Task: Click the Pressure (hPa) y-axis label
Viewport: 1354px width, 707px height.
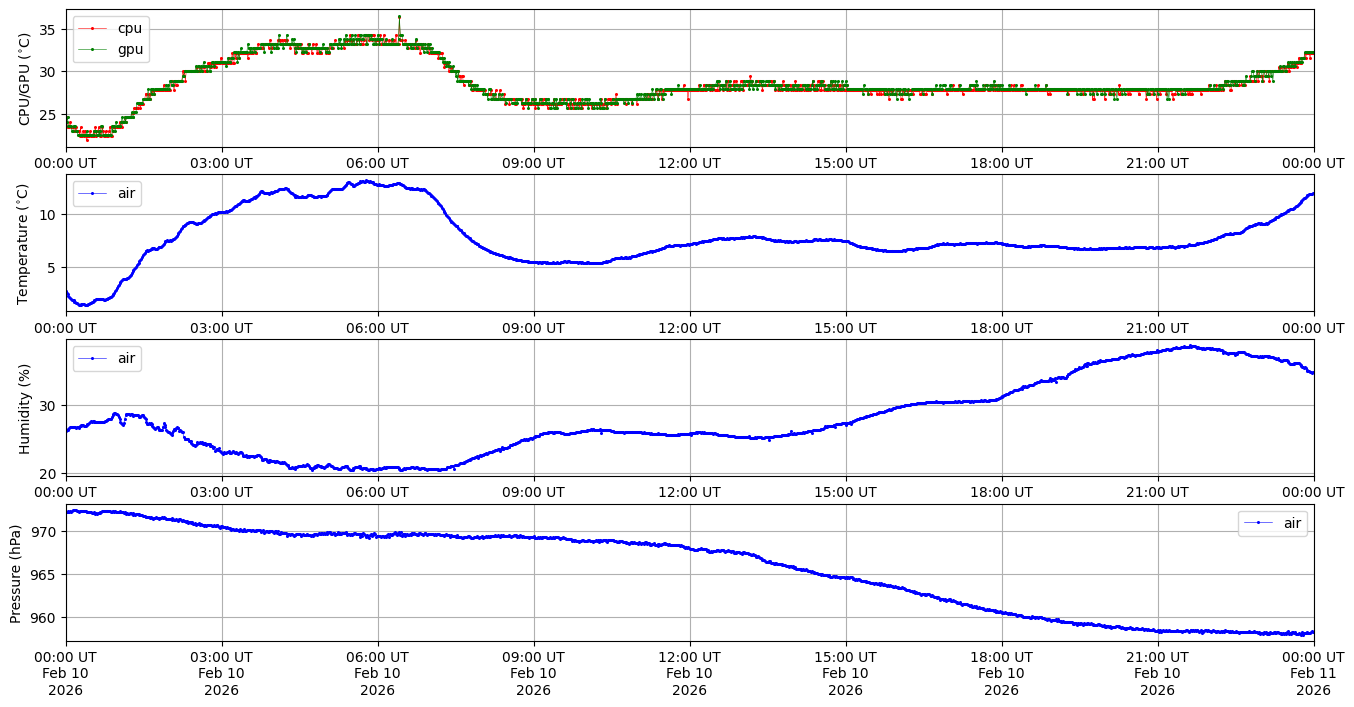Action: 16,573
